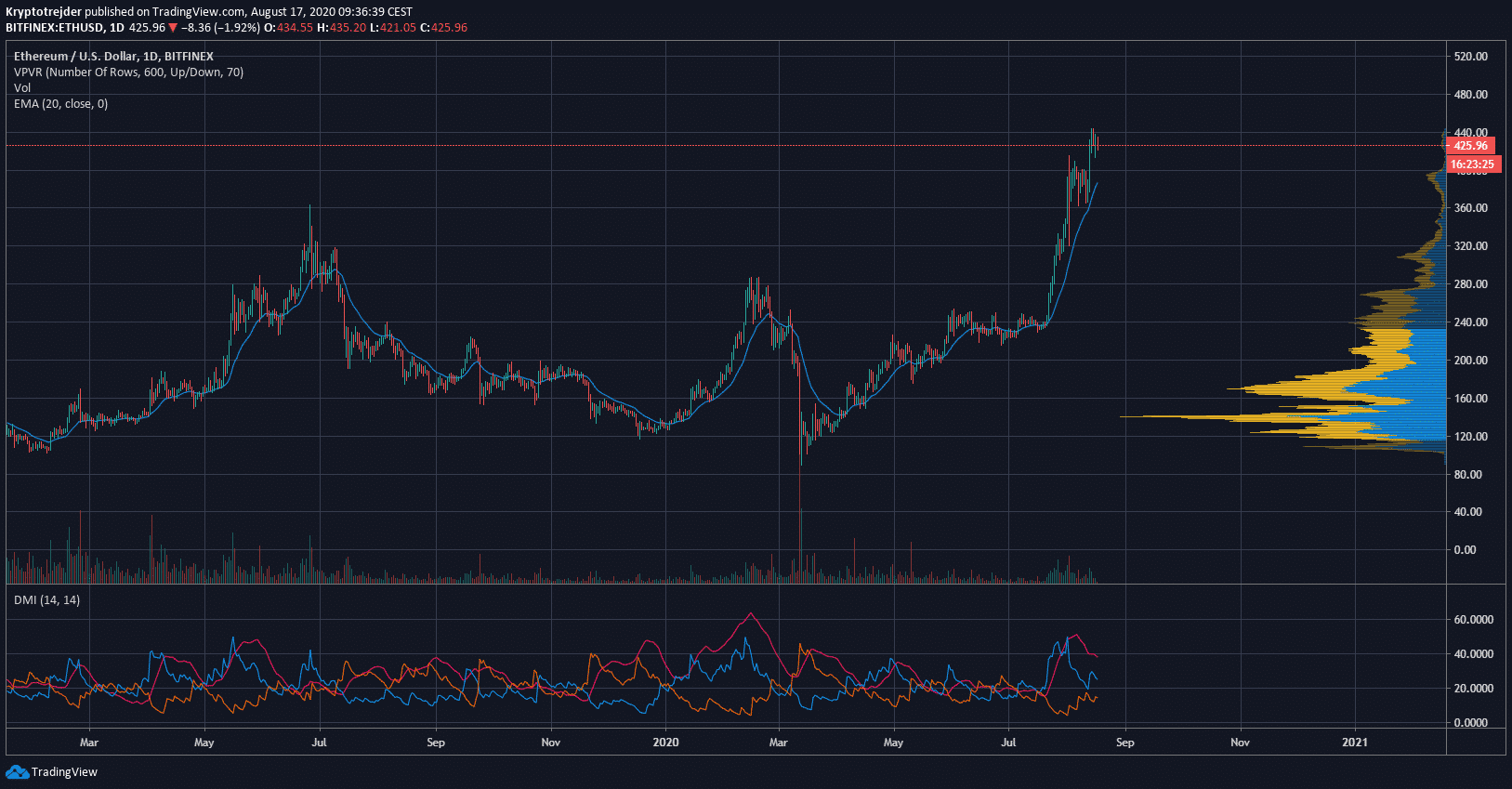Screen dimensions: 1512x789
Task: Click the 2020 label on time axis
Action: pyautogui.click(x=665, y=743)
